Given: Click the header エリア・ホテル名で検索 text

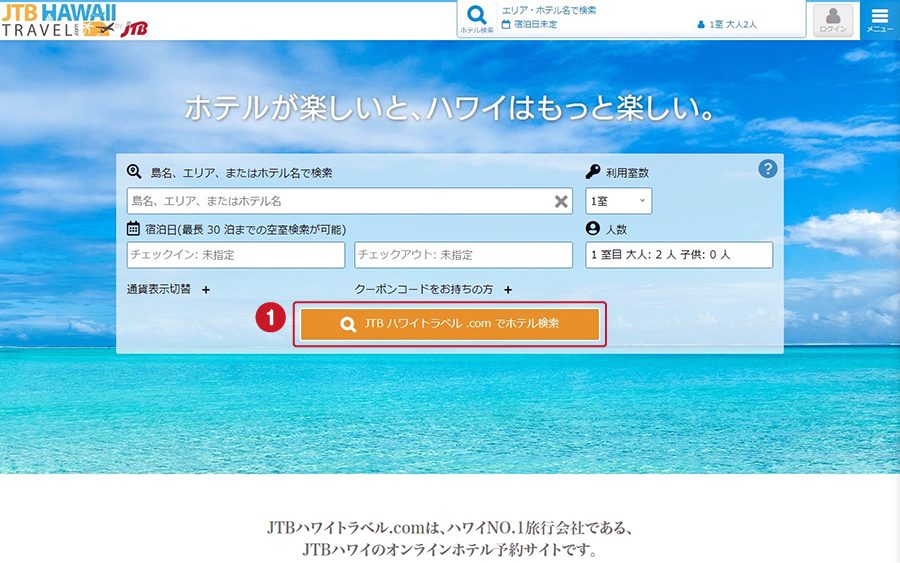Looking at the screenshot, I should 549,10.
